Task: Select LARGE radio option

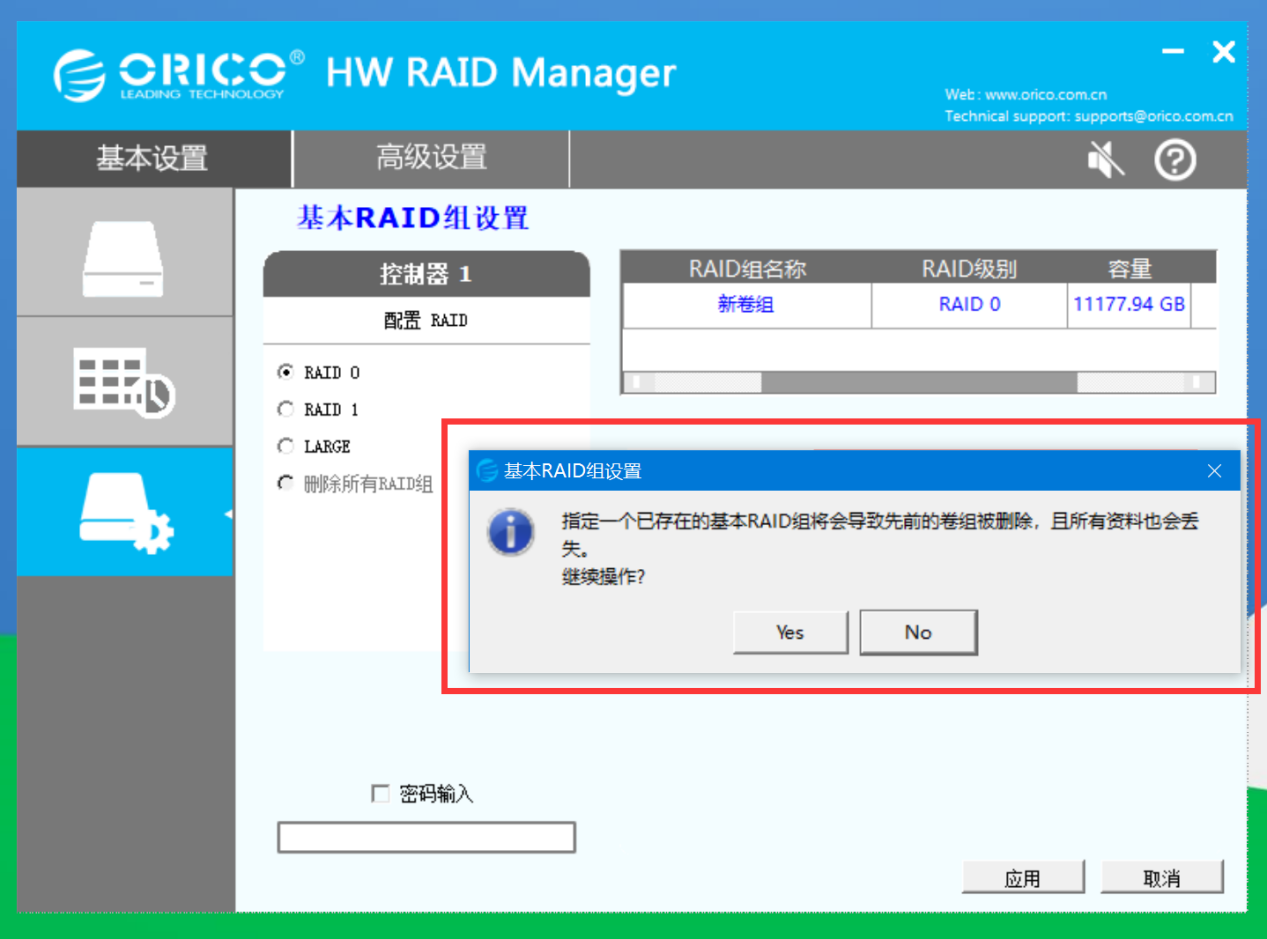Action: point(286,446)
